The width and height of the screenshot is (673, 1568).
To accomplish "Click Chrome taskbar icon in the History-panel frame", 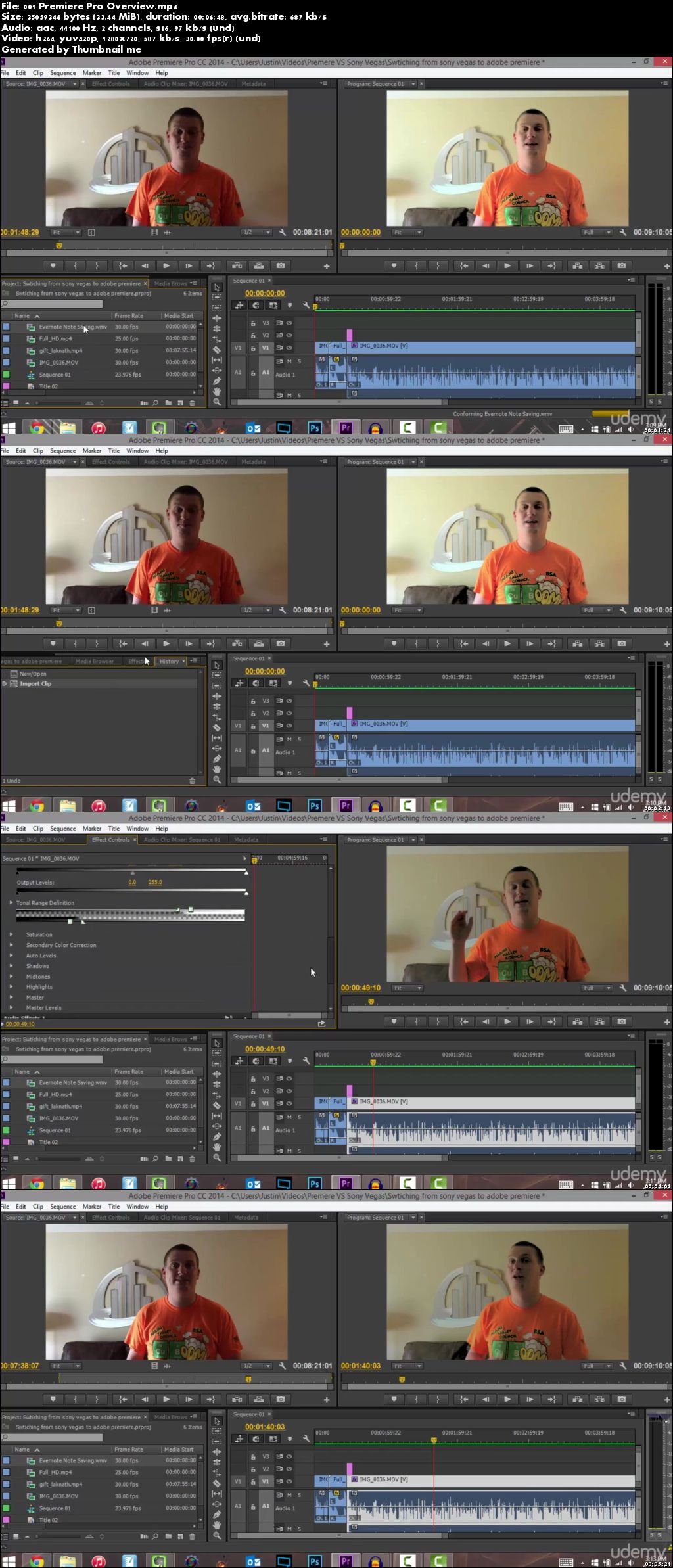I will (37, 806).
